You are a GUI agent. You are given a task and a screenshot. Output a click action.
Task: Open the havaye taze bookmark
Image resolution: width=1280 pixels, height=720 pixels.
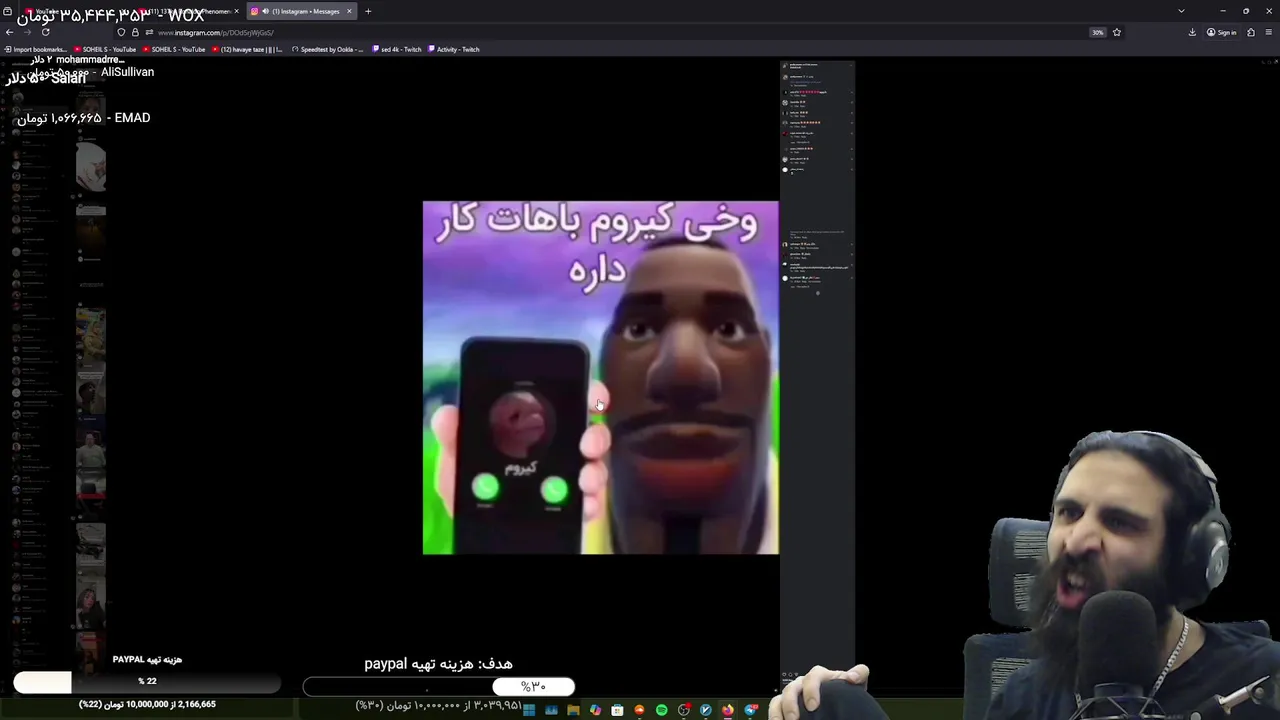(247, 49)
